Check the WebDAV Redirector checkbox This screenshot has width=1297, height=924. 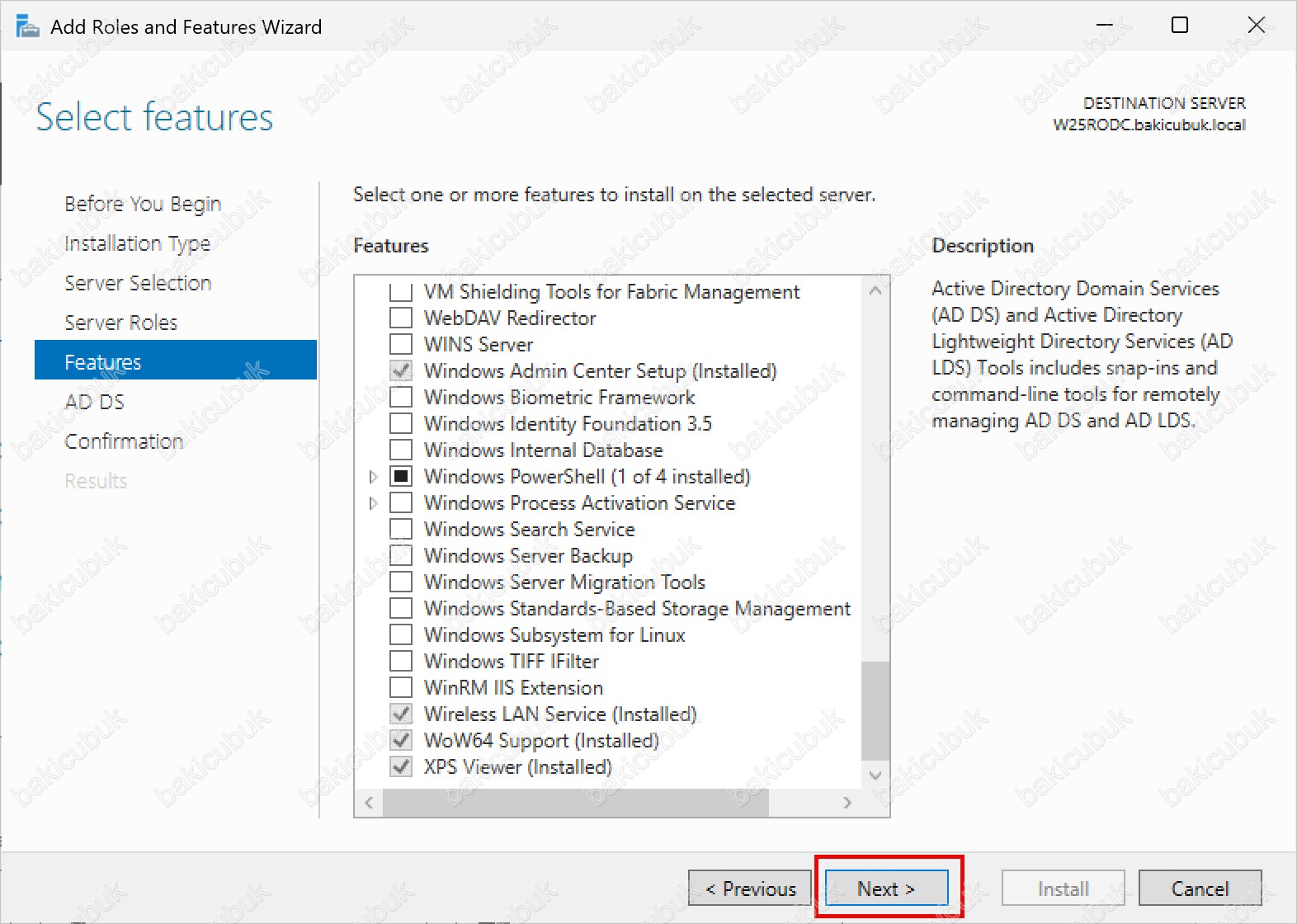click(401, 318)
